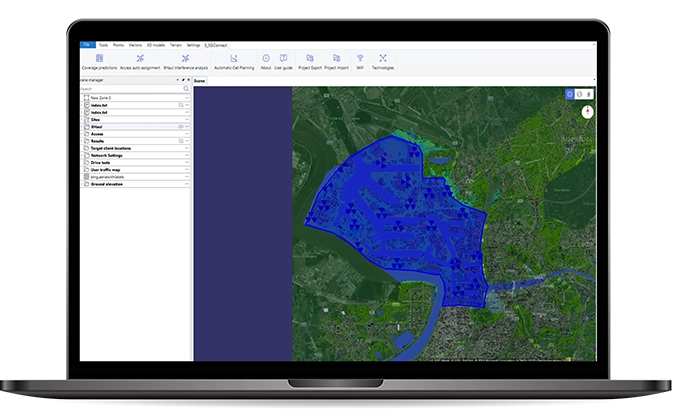Image resolution: width=680 pixels, height=419 pixels.
Task: Open the Coverage predictions tool
Action: click(99, 62)
